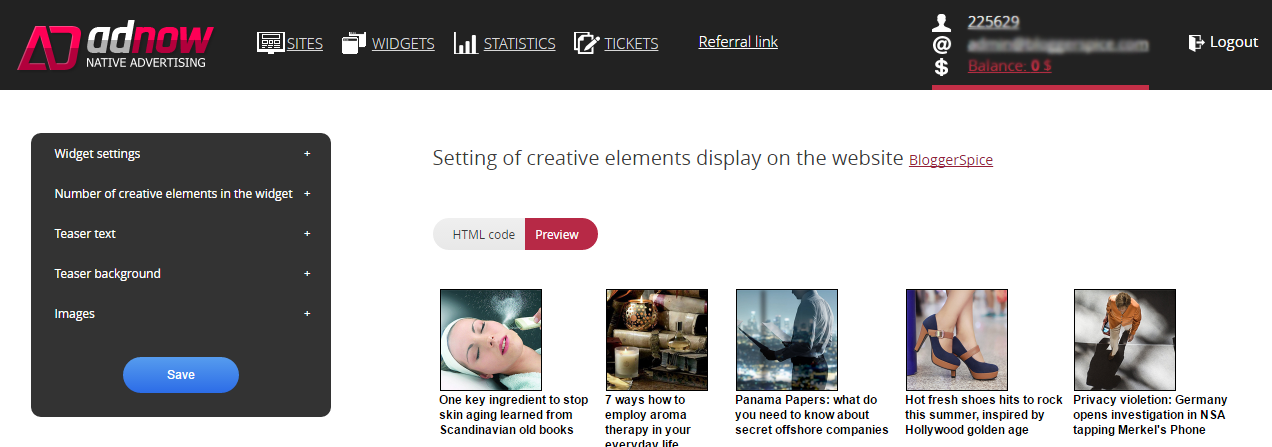
Task: Open the Statistics menu item
Action: pos(519,43)
